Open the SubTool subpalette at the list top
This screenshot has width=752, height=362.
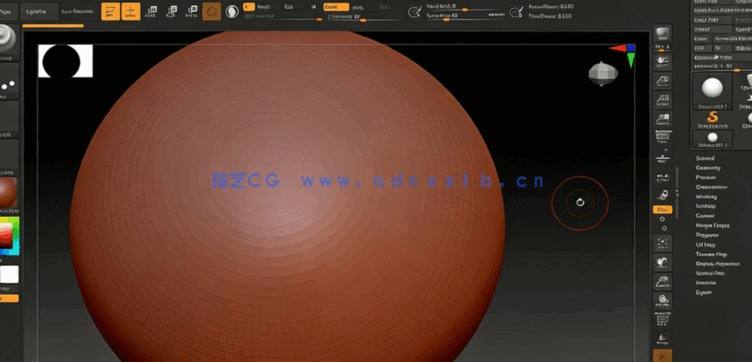point(705,158)
